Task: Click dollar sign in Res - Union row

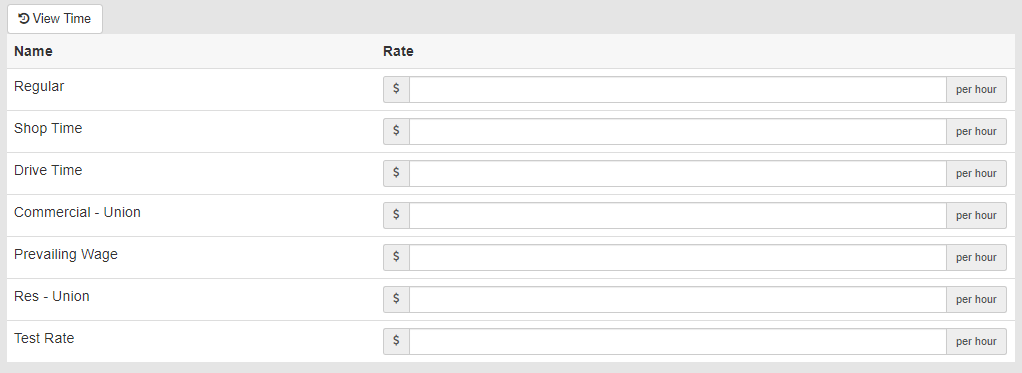Action: click(x=396, y=299)
